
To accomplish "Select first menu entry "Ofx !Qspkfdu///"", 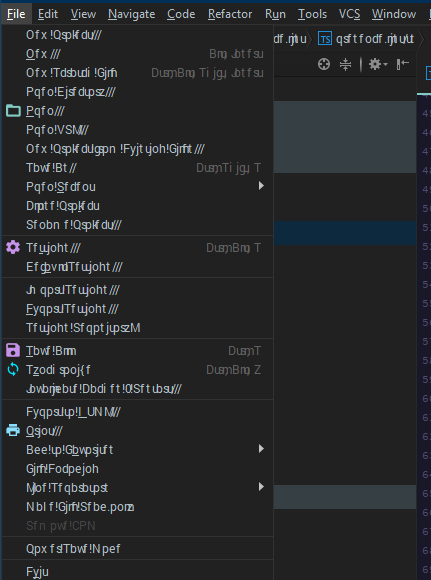I will pos(137,35).
